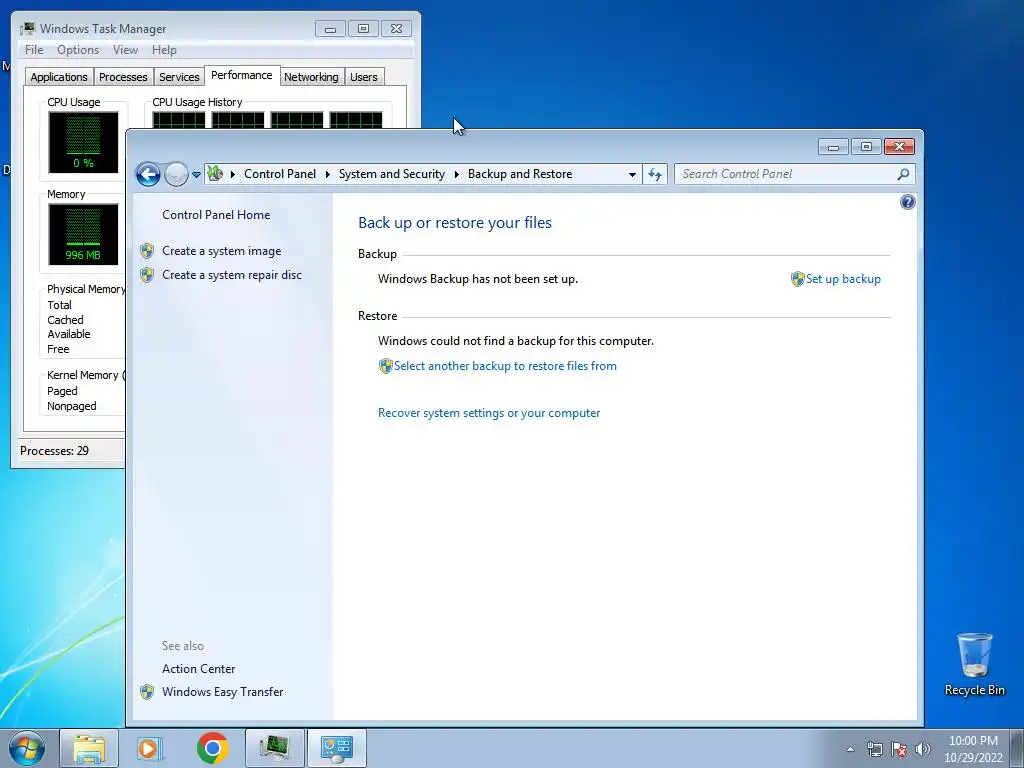Select the System and Security breadcrumb
Image resolution: width=1024 pixels, height=768 pixels.
coord(392,174)
